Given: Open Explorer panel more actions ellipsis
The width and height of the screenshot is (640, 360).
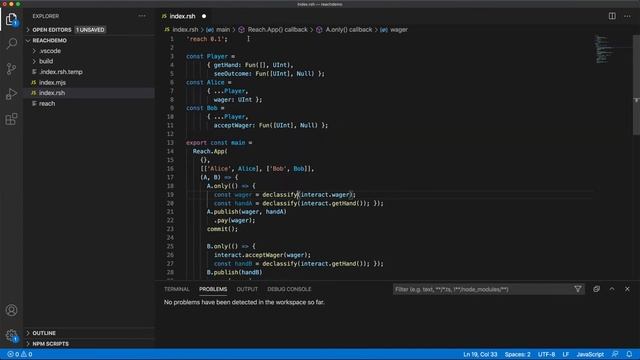Looking at the screenshot, I should (x=142, y=16).
